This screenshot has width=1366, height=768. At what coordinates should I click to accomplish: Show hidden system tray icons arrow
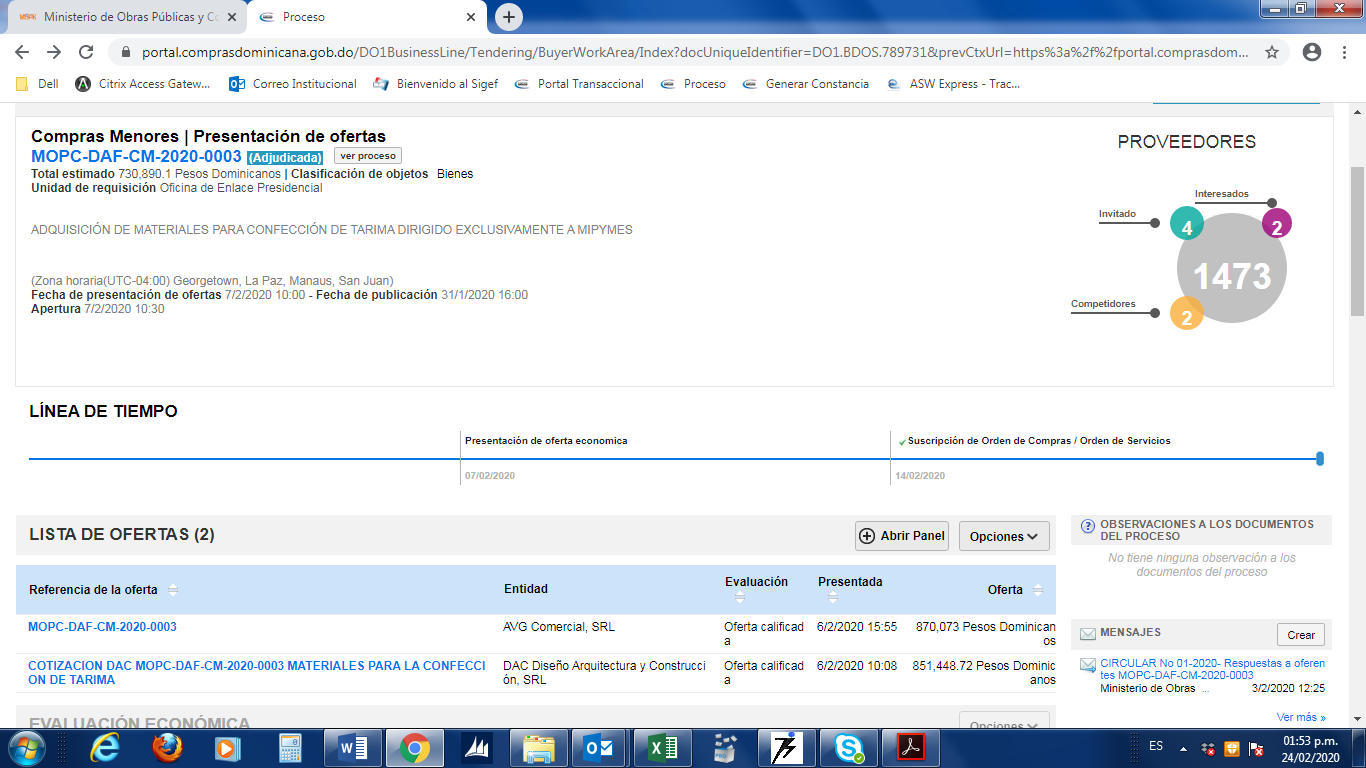tap(1184, 747)
